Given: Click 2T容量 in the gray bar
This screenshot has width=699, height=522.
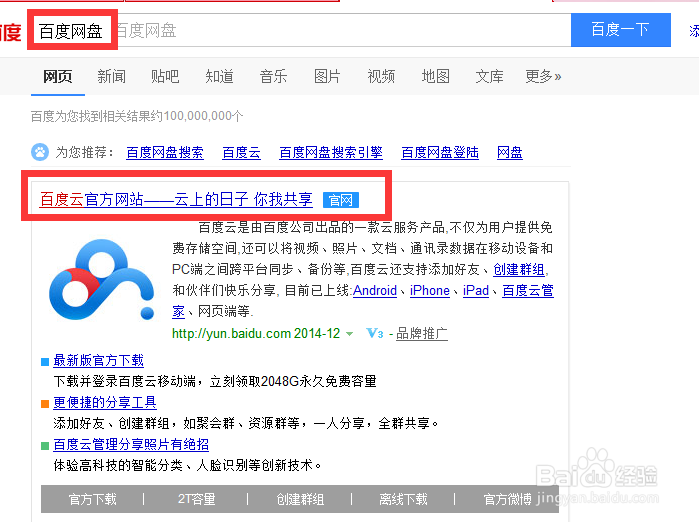Looking at the screenshot, I should [197, 499].
